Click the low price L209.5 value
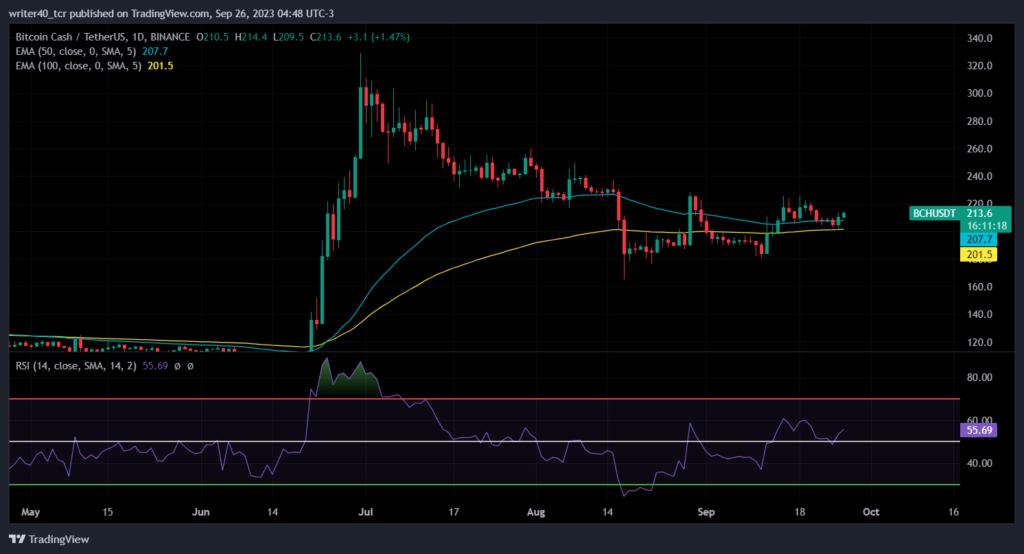Viewport: 1024px width, 554px height. 288,37
